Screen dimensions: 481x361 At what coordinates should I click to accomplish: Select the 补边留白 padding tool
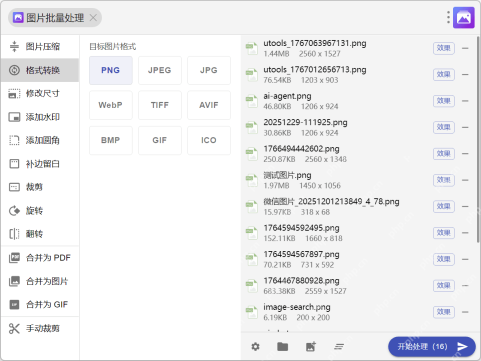[x=40, y=164]
